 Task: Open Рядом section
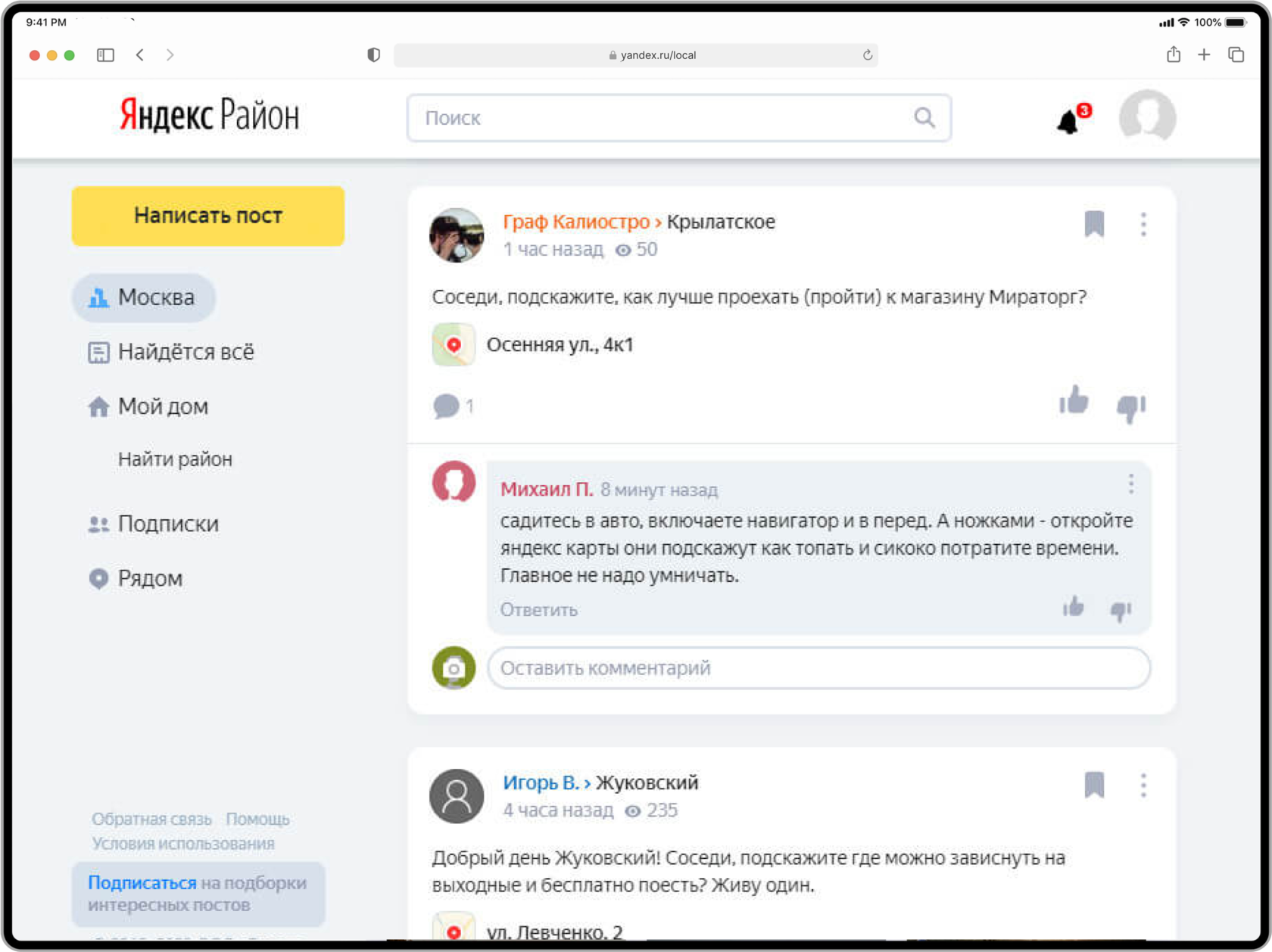coord(135,578)
